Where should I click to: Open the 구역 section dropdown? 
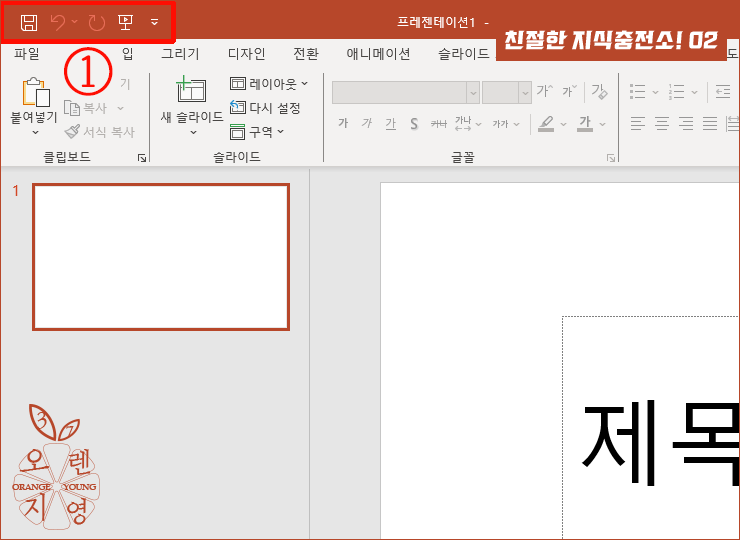(x=257, y=131)
